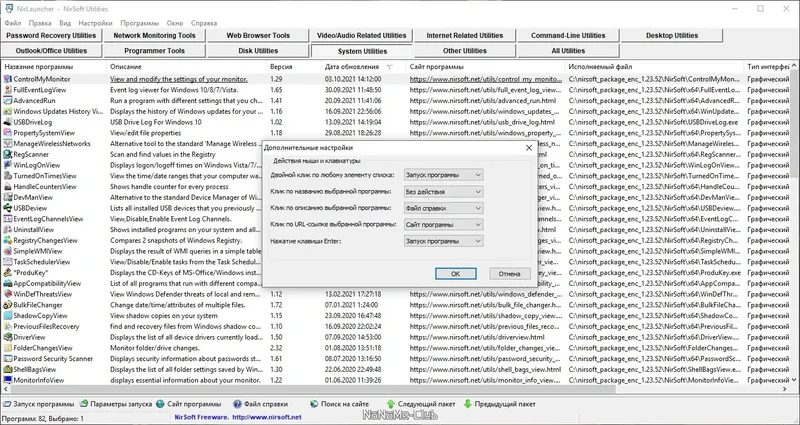The image size is (800, 425).
Task: Click the RegScanner row icon
Action: [7, 154]
